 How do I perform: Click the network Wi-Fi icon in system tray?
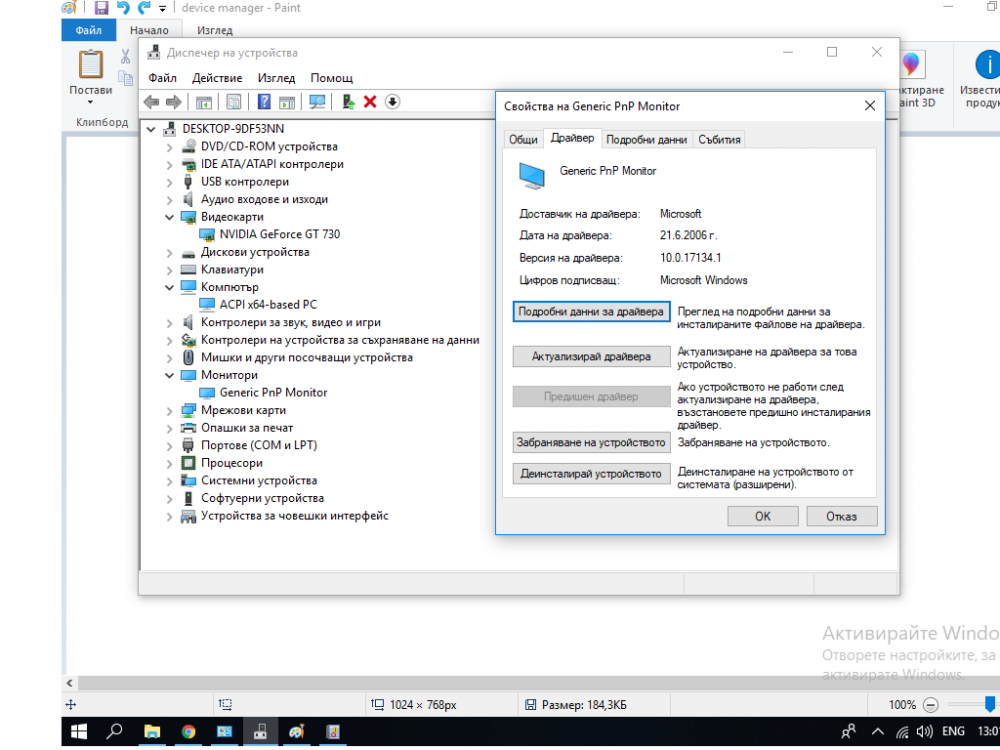coord(902,732)
